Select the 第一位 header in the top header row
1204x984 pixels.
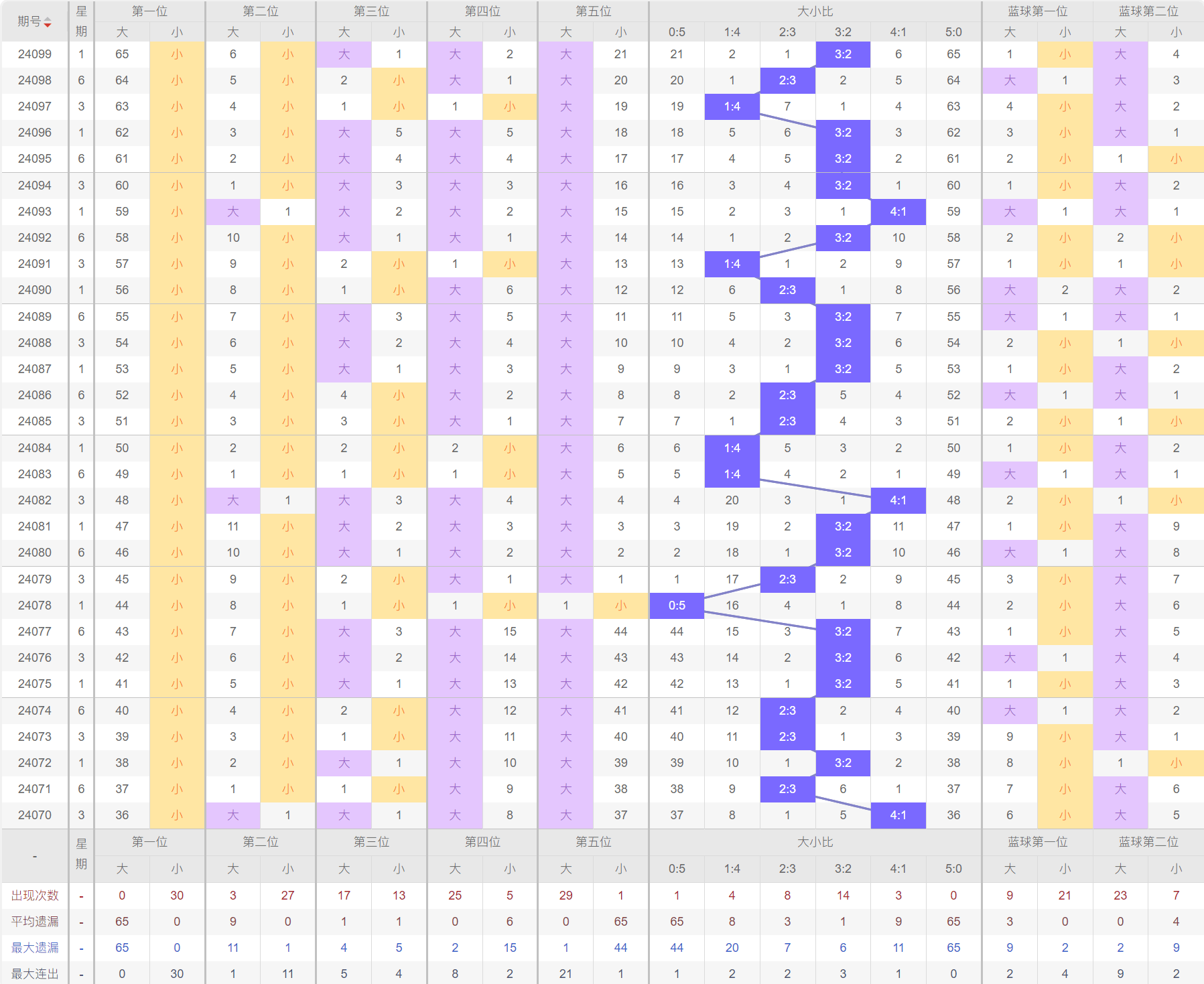(149, 11)
